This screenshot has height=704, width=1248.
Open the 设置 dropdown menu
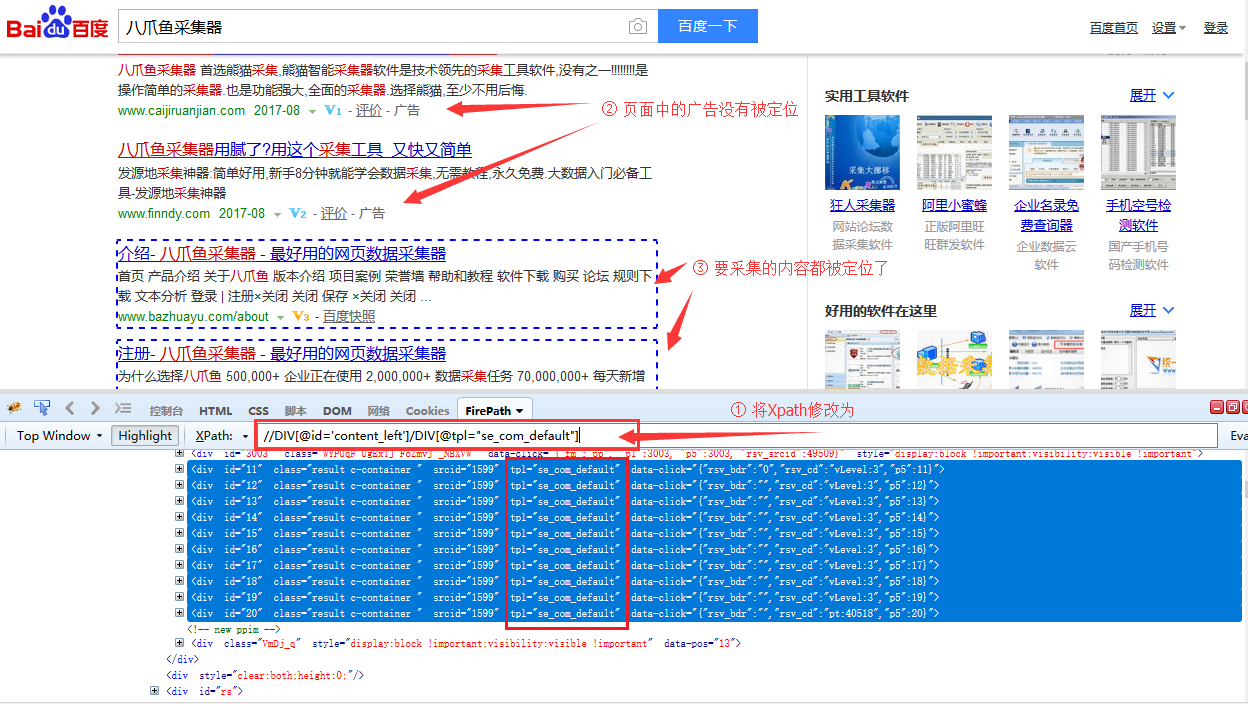(1168, 28)
